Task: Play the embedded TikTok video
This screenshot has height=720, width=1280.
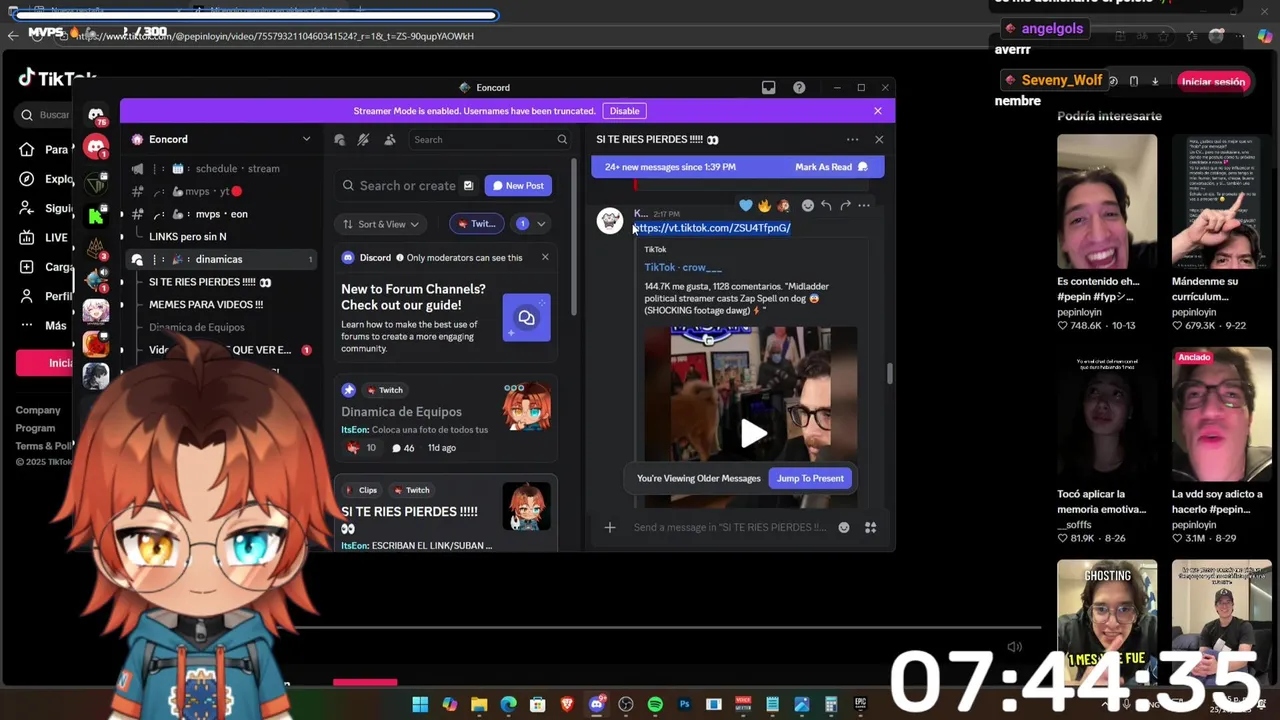Action: pos(753,433)
